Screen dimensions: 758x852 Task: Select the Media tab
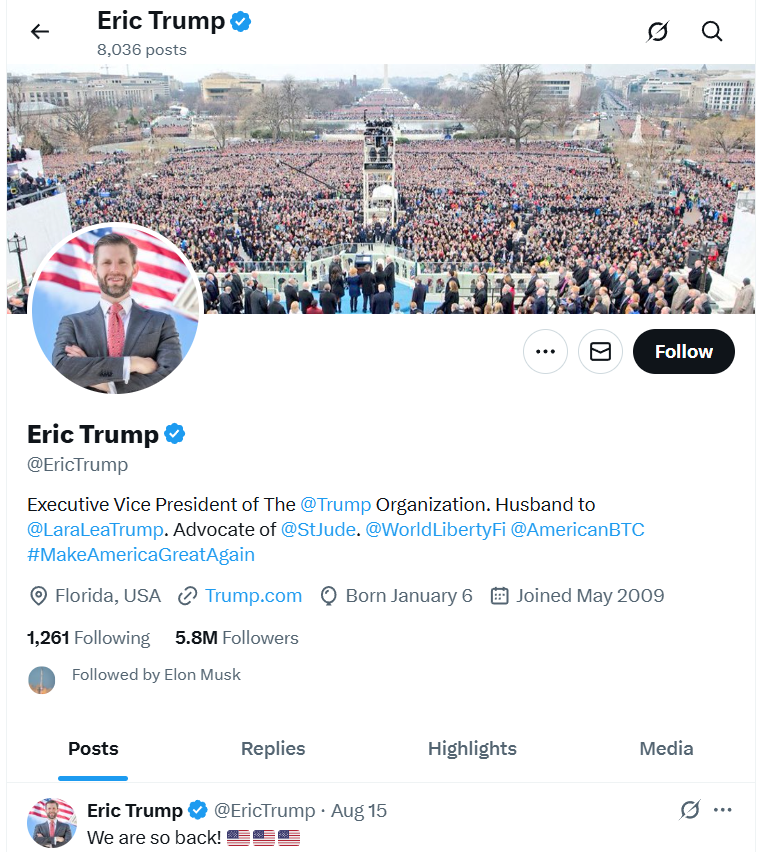pyautogui.click(x=666, y=749)
